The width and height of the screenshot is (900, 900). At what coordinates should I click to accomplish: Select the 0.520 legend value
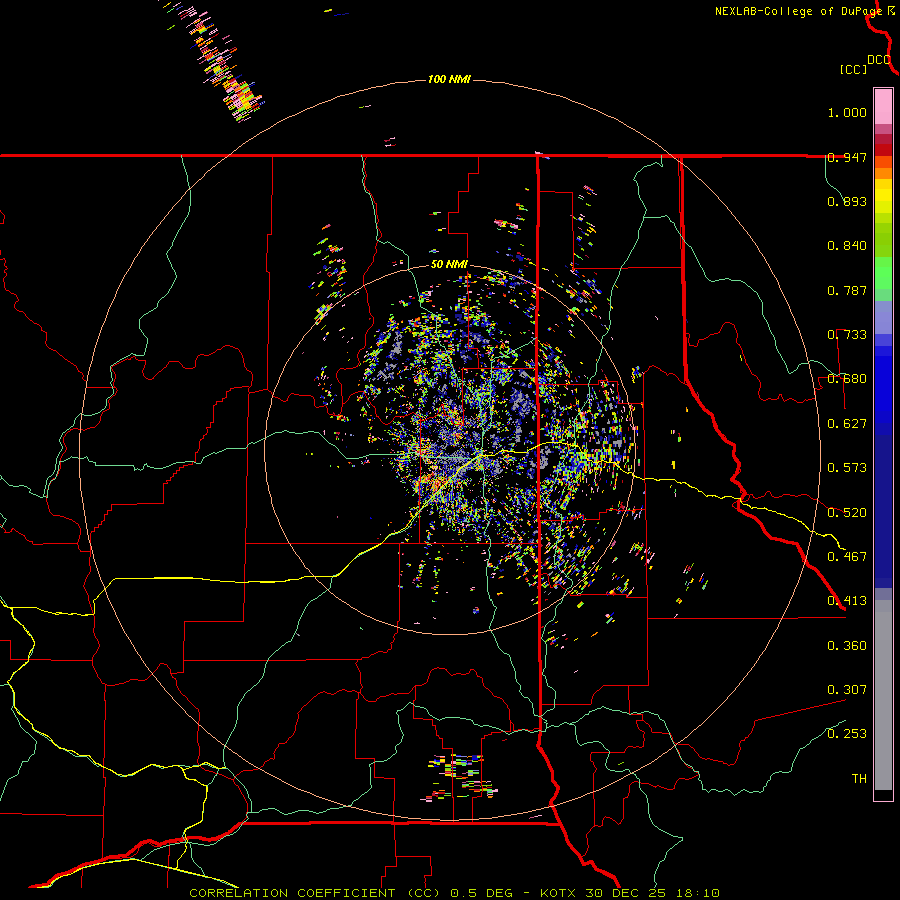[x=847, y=512]
